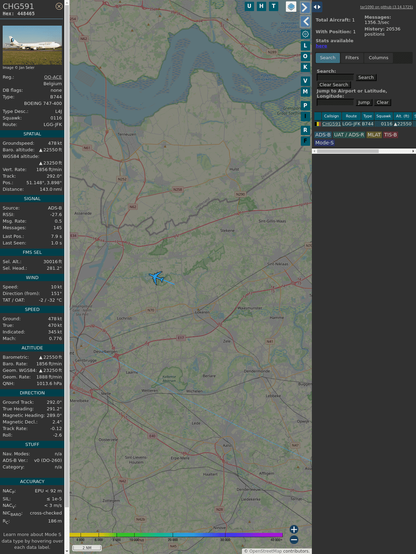Click the Clear button beside Jump

(382, 102)
